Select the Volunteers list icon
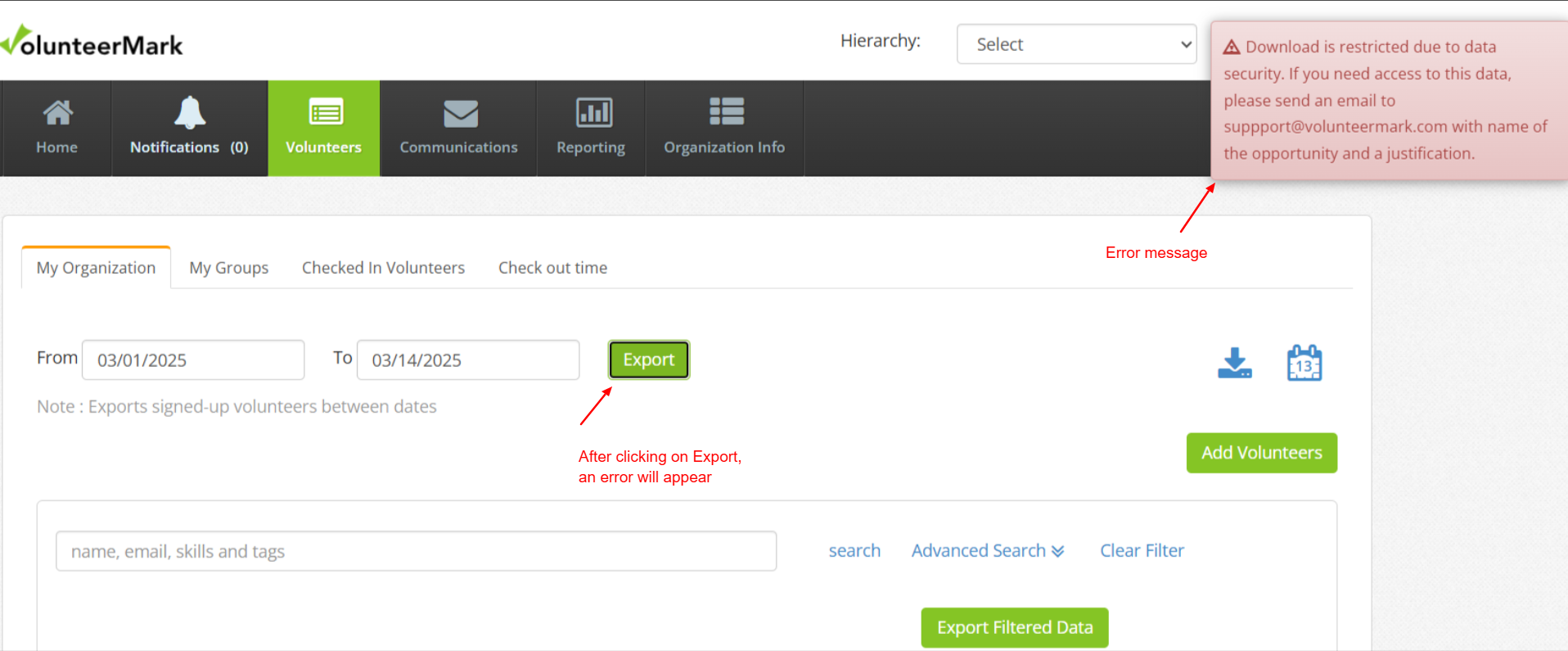 pos(325,112)
